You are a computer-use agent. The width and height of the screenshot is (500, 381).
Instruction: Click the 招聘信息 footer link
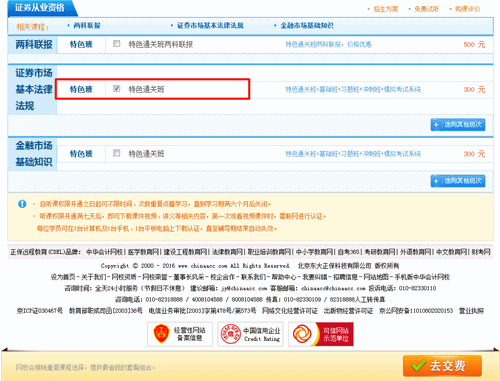[345, 277]
